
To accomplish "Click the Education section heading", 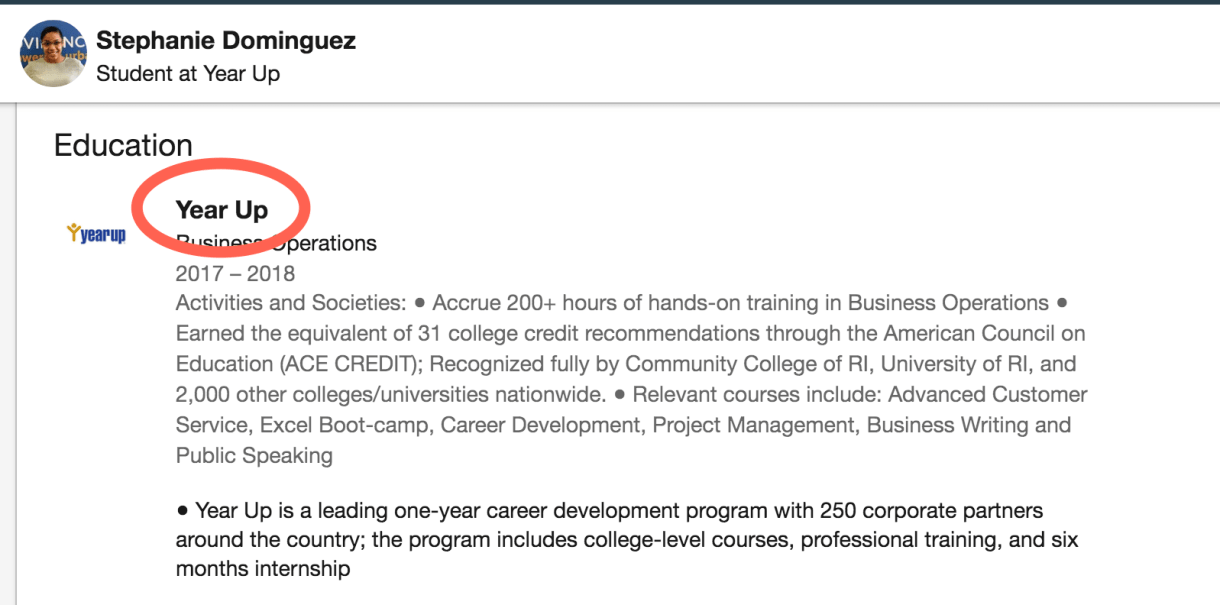I will (x=123, y=146).
